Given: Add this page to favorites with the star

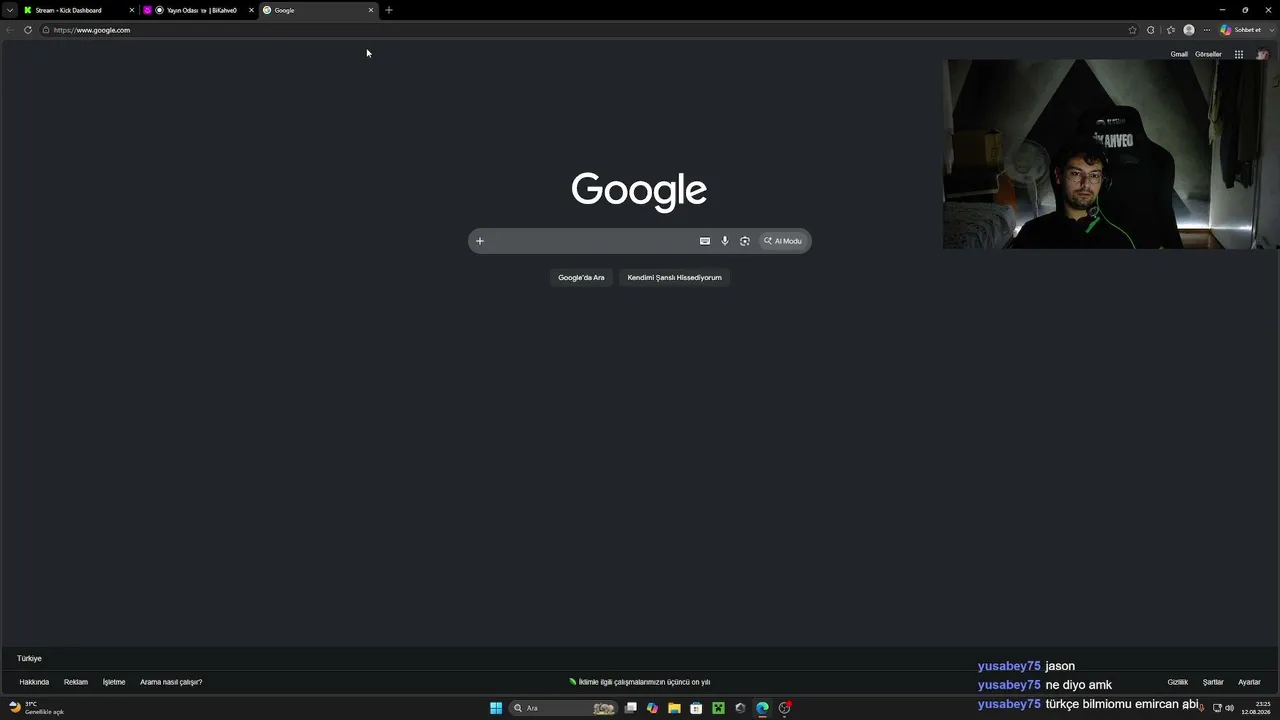Looking at the screenshot, I should tap(1132, 30).
